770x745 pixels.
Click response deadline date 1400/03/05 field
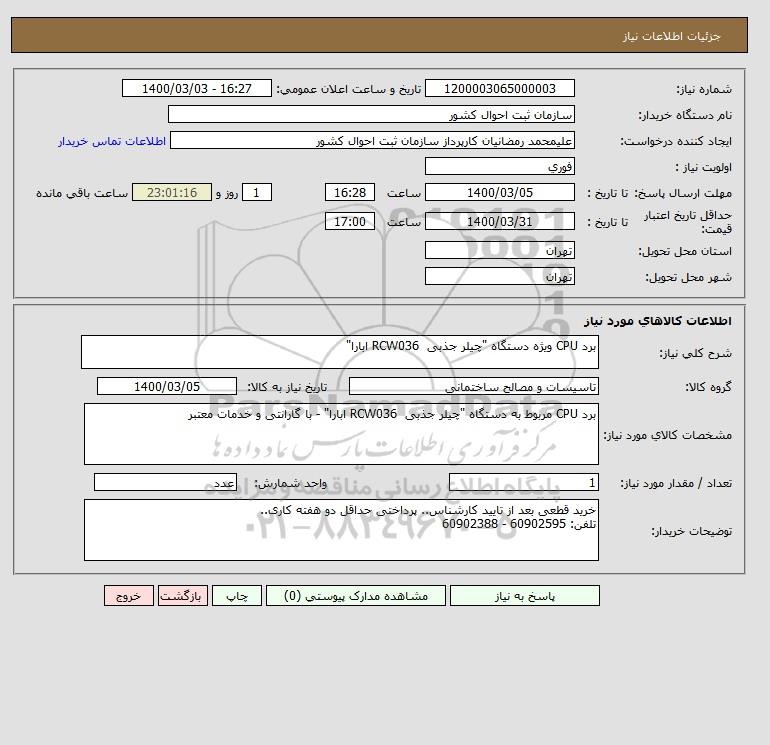(499, 193)
